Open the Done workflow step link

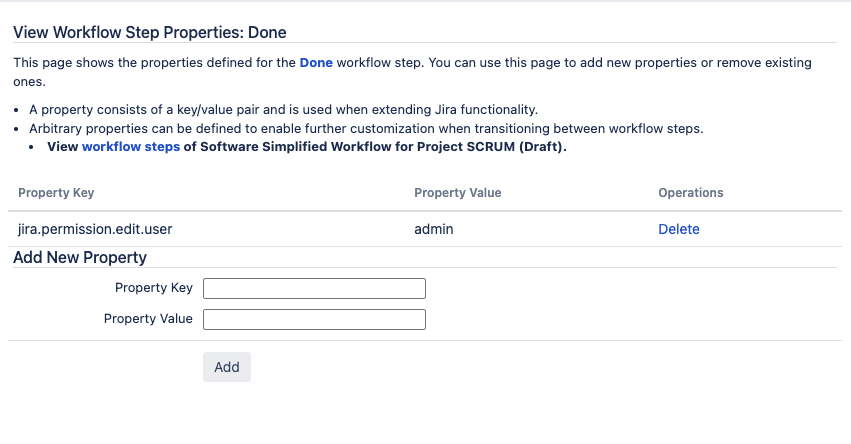[315, 62]
